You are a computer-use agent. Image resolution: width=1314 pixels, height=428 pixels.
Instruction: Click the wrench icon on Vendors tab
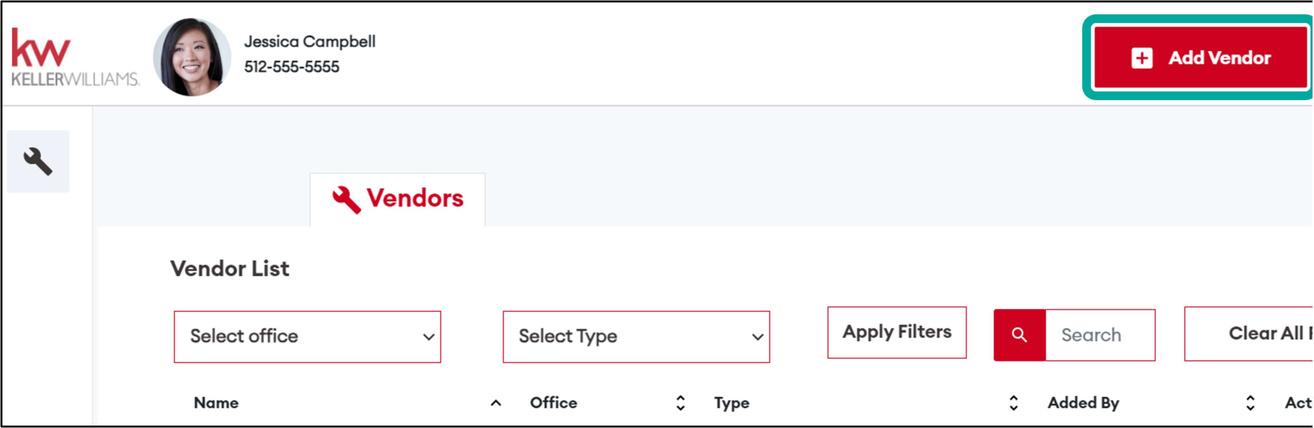[x=346, y=199]
